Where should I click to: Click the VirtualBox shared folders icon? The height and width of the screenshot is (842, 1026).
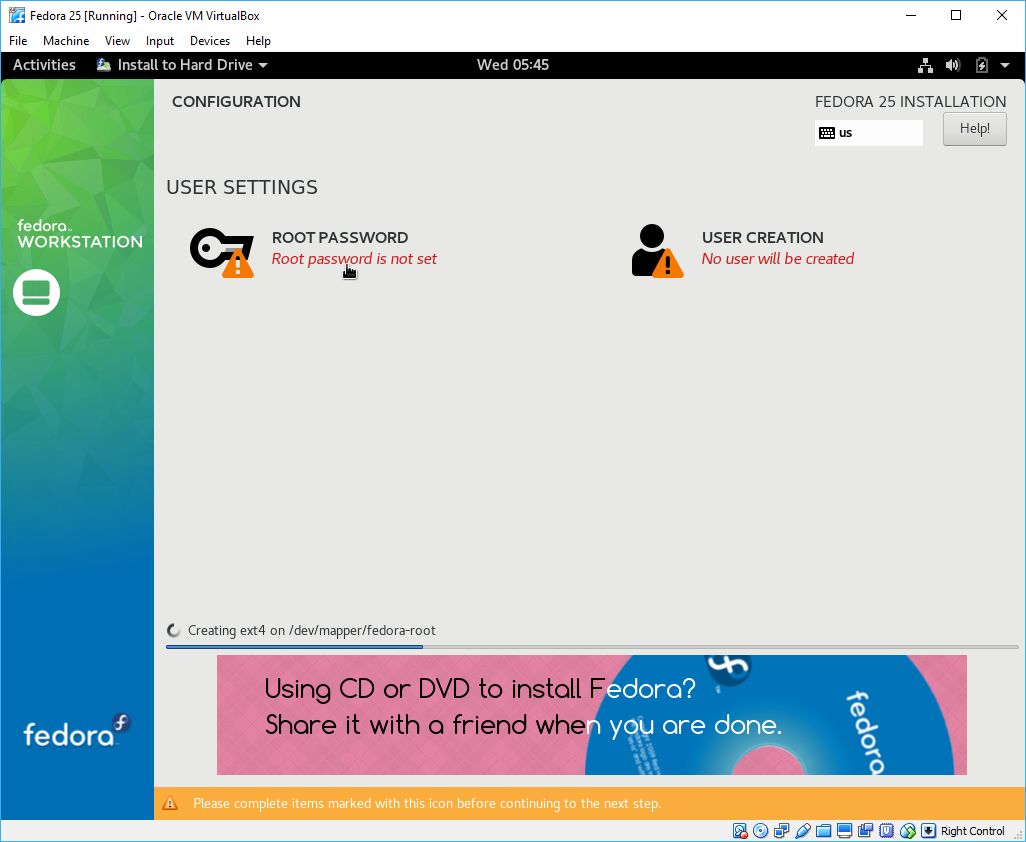pyautogui.click(x=823, y=831)
